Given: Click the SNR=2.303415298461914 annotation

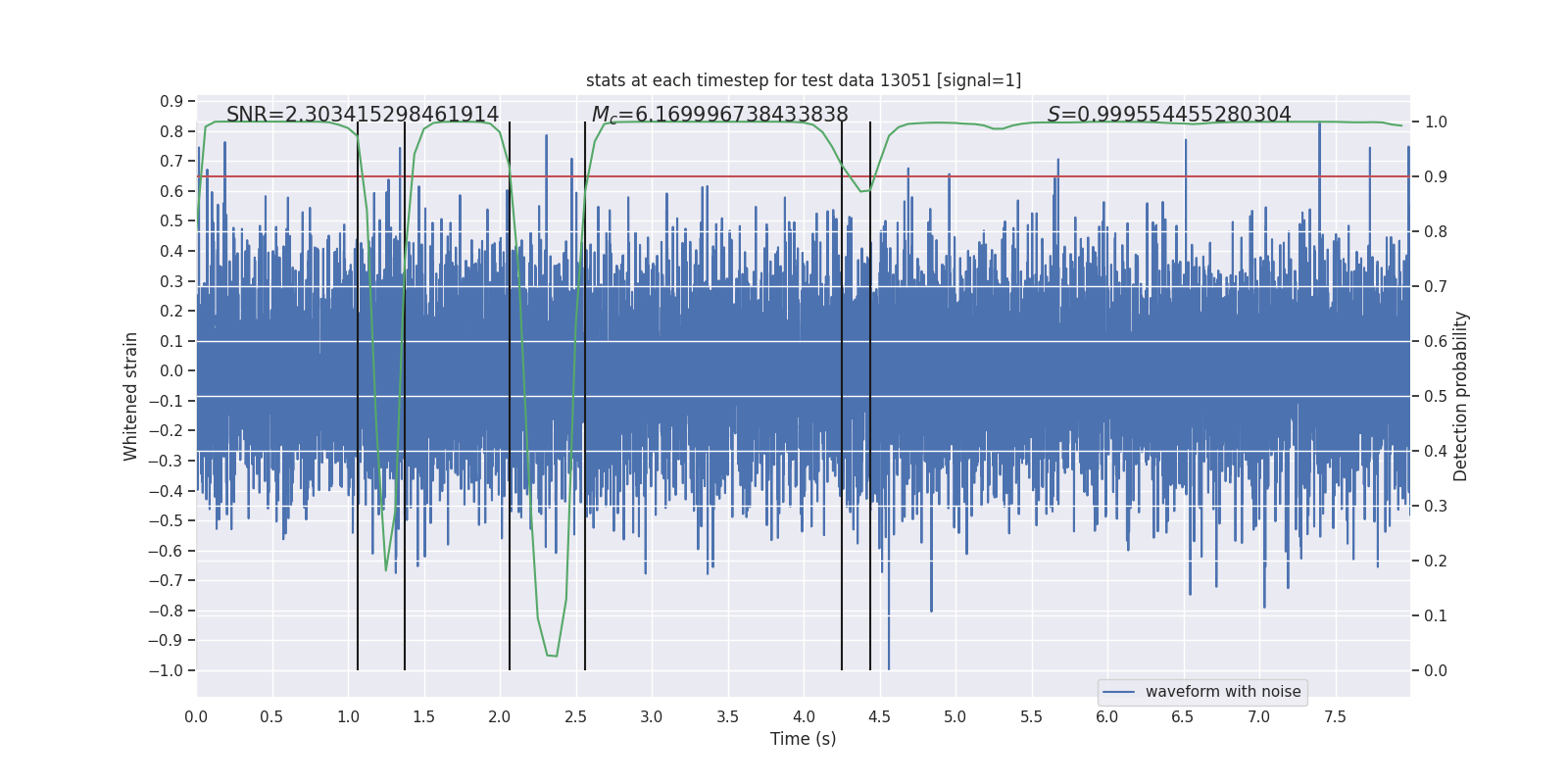Looking at the screenshot, I should pos(363,115).
